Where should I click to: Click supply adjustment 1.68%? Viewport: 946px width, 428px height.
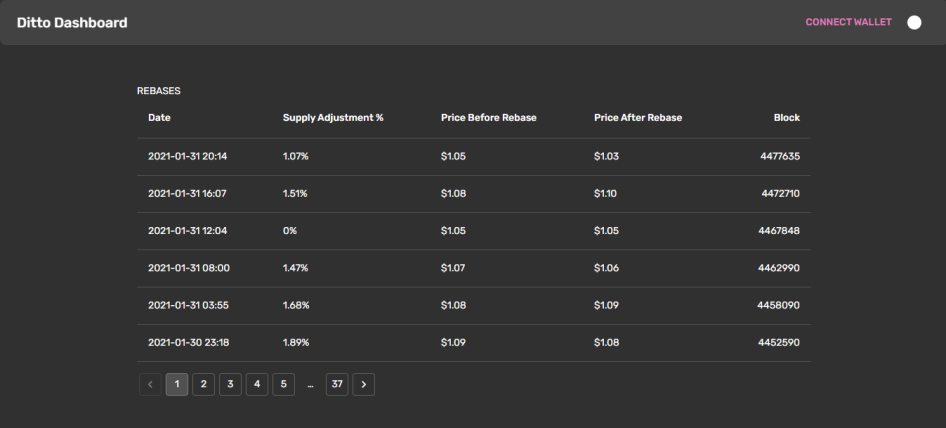(x=296, y=305)
